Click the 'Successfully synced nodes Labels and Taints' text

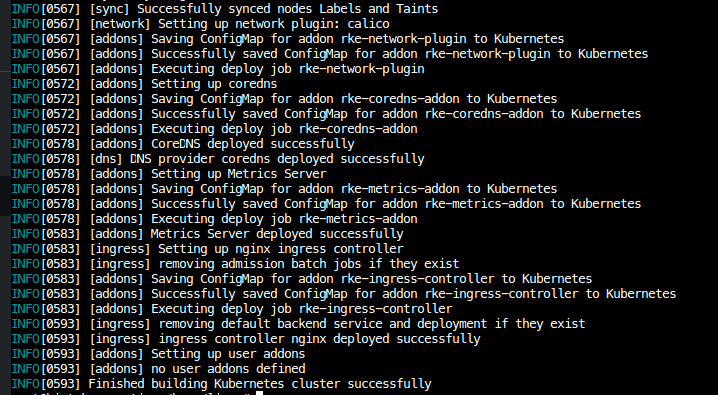(288, 8)
